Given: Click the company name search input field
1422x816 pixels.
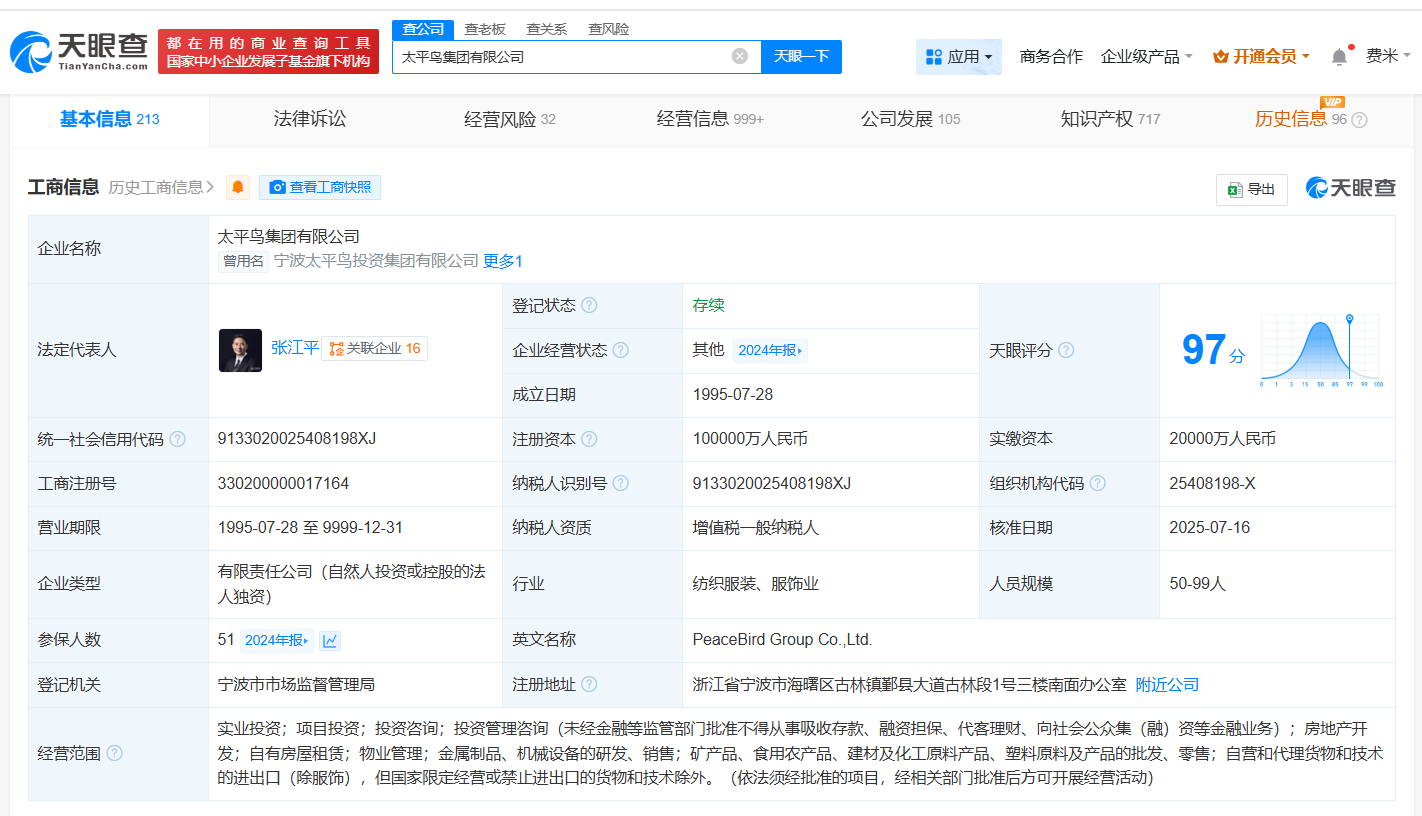Looking at the screenshot, I should [x=560, y=56].
